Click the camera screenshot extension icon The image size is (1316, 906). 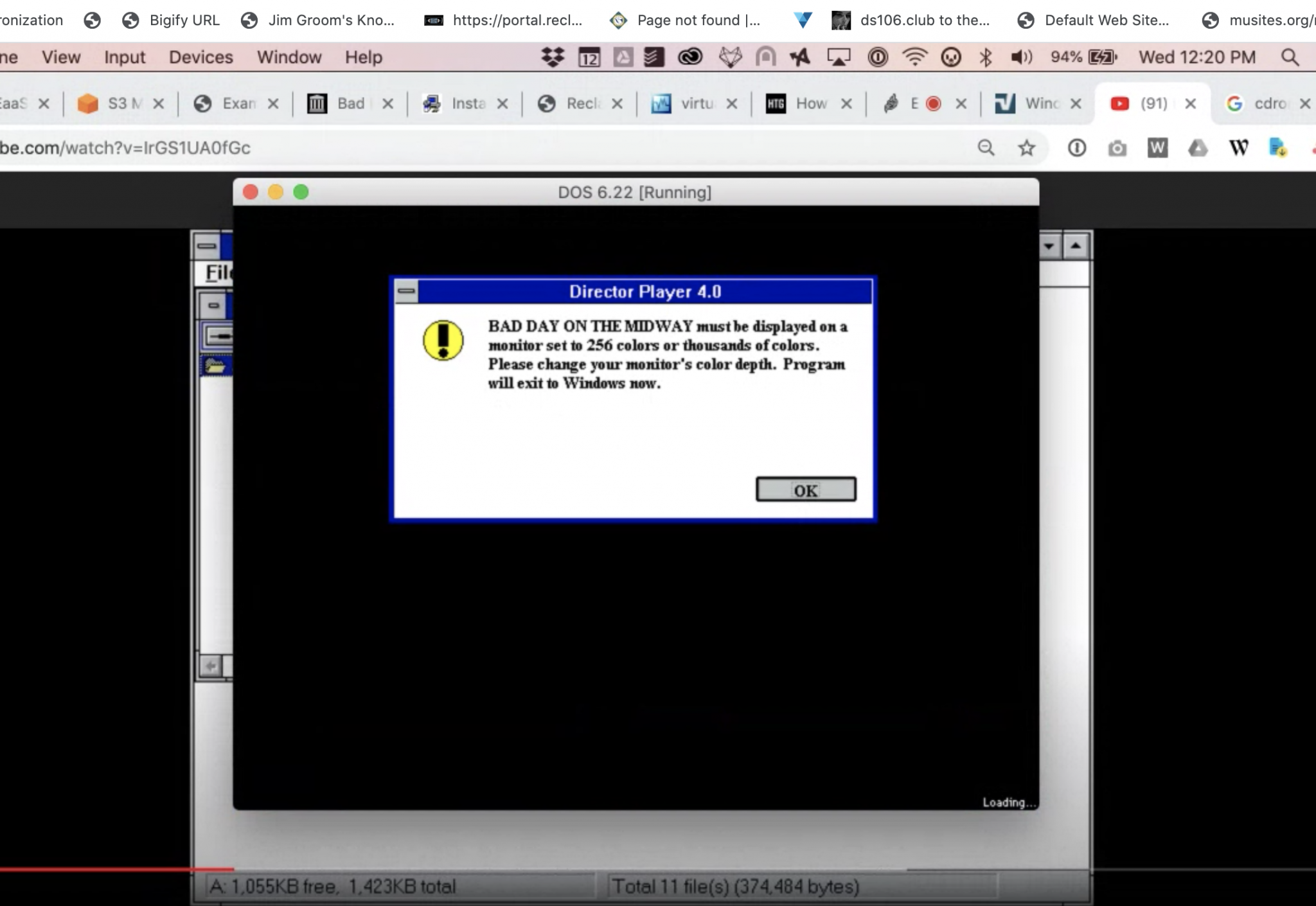coord(1117,148)
